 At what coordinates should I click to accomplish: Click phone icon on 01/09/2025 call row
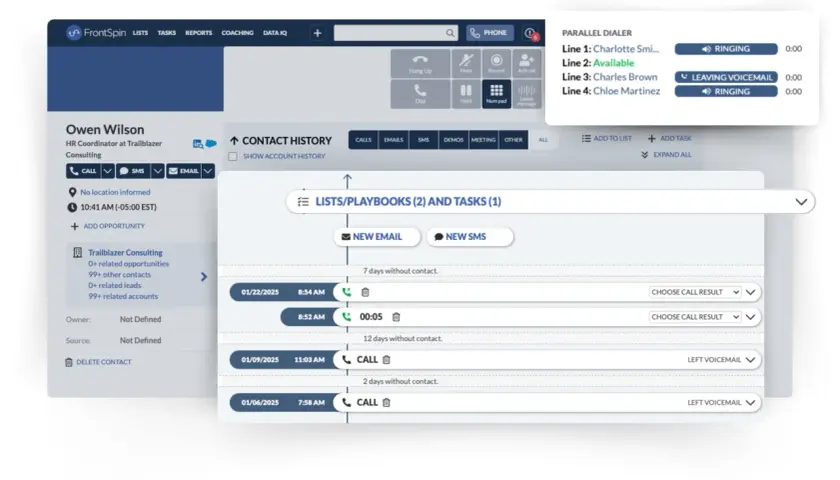[347, 359]
